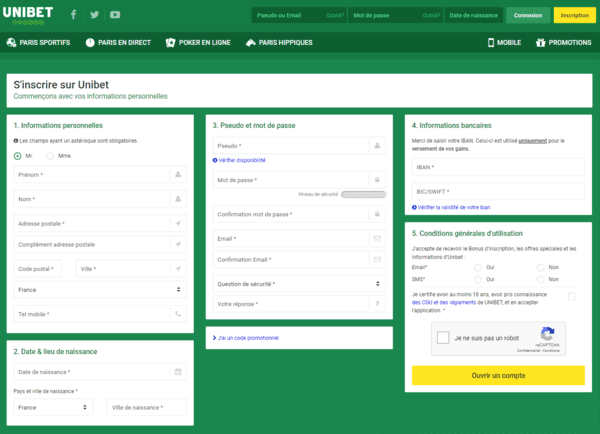The image size is (600, 434).
Task: Go to Paris en Direct menu
Action: 118,42
